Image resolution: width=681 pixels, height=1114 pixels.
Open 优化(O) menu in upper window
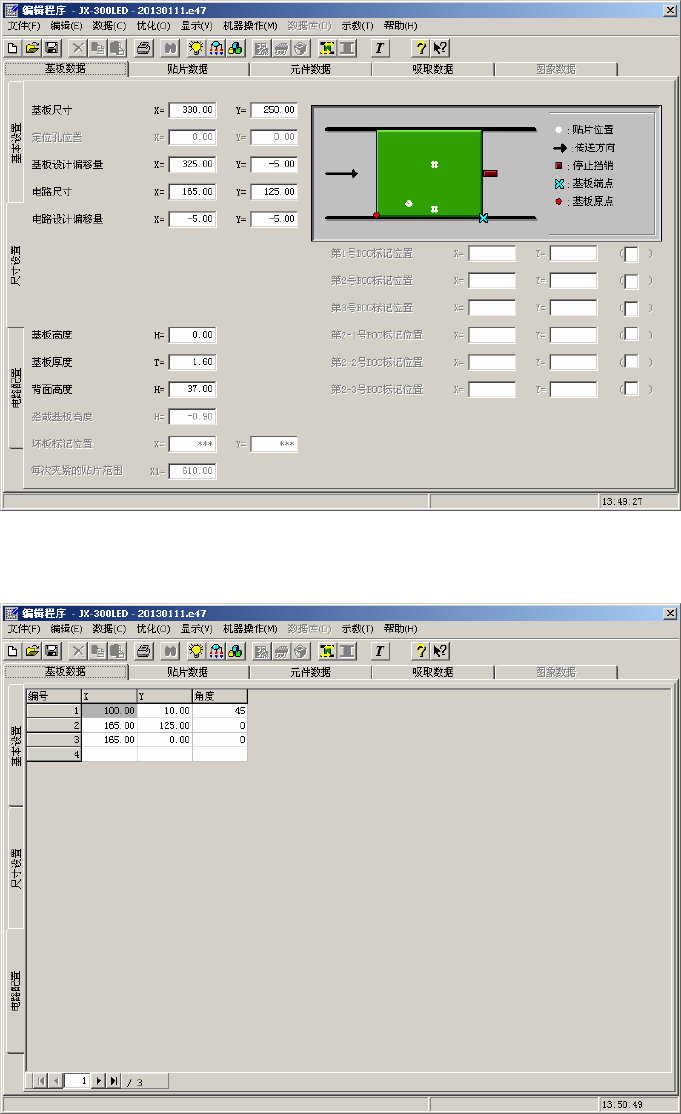(153, 26)
